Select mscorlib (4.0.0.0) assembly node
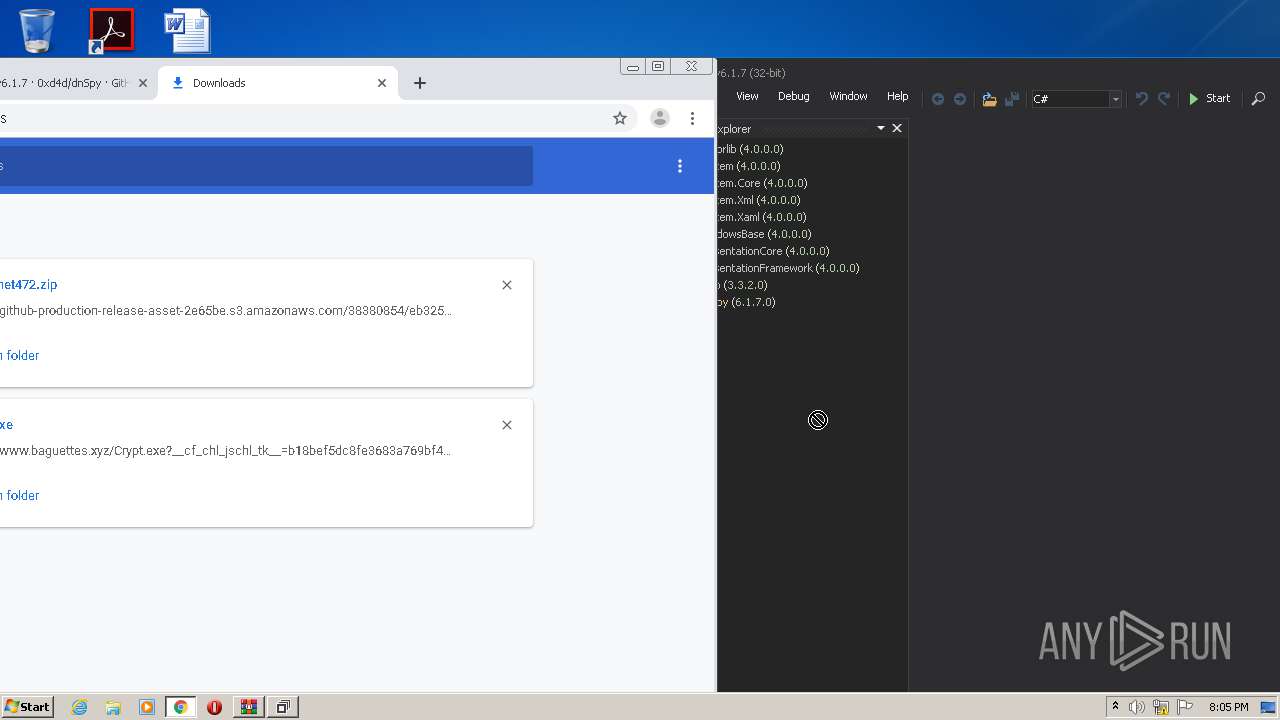 click(751, 149)
